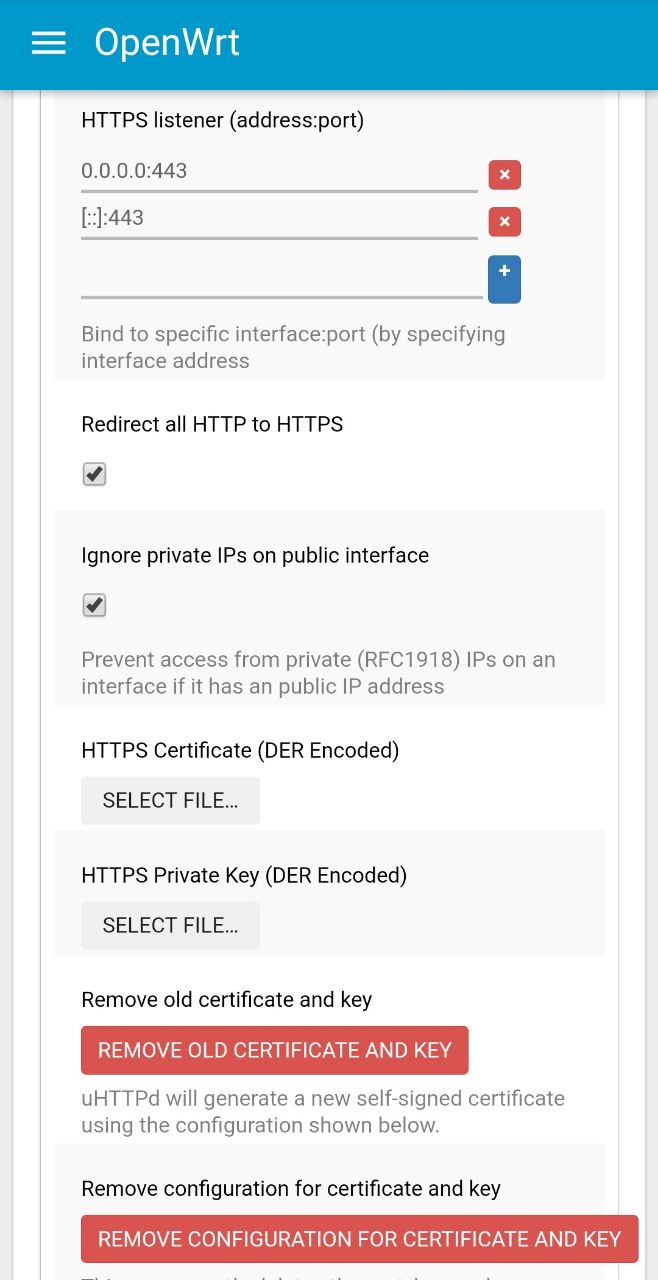Click Ignore private IPs on public interface label
Viewport: 658px width, 1280px height.
pyautogui.click(x=255, y=555)
